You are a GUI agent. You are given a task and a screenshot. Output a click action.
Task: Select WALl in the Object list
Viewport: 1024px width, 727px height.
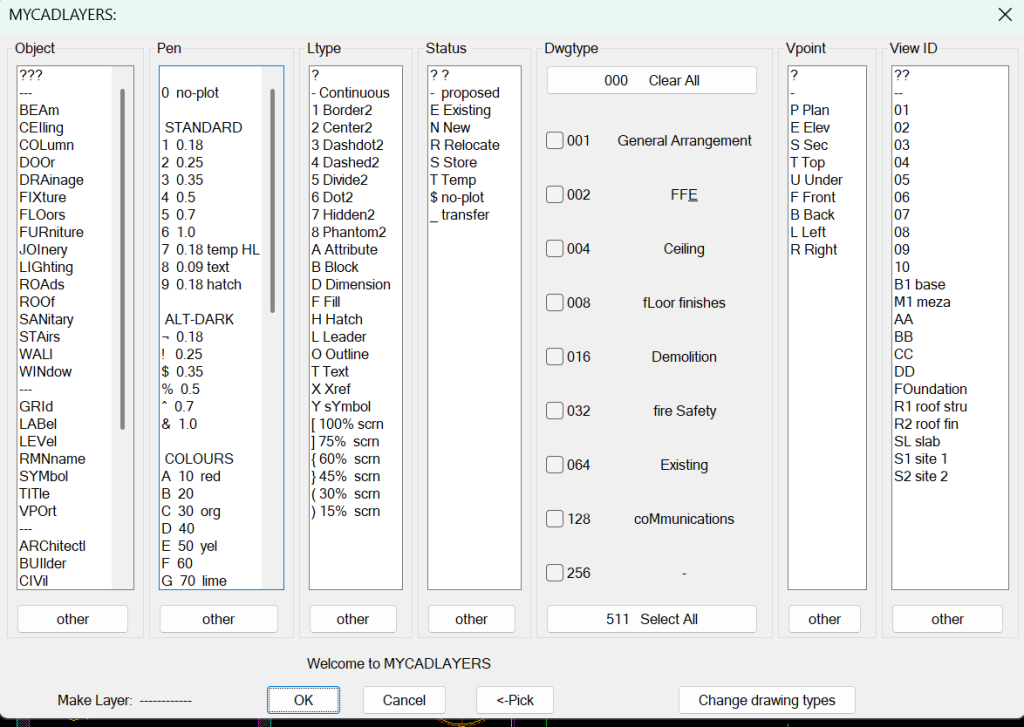[x=36, y=354]
